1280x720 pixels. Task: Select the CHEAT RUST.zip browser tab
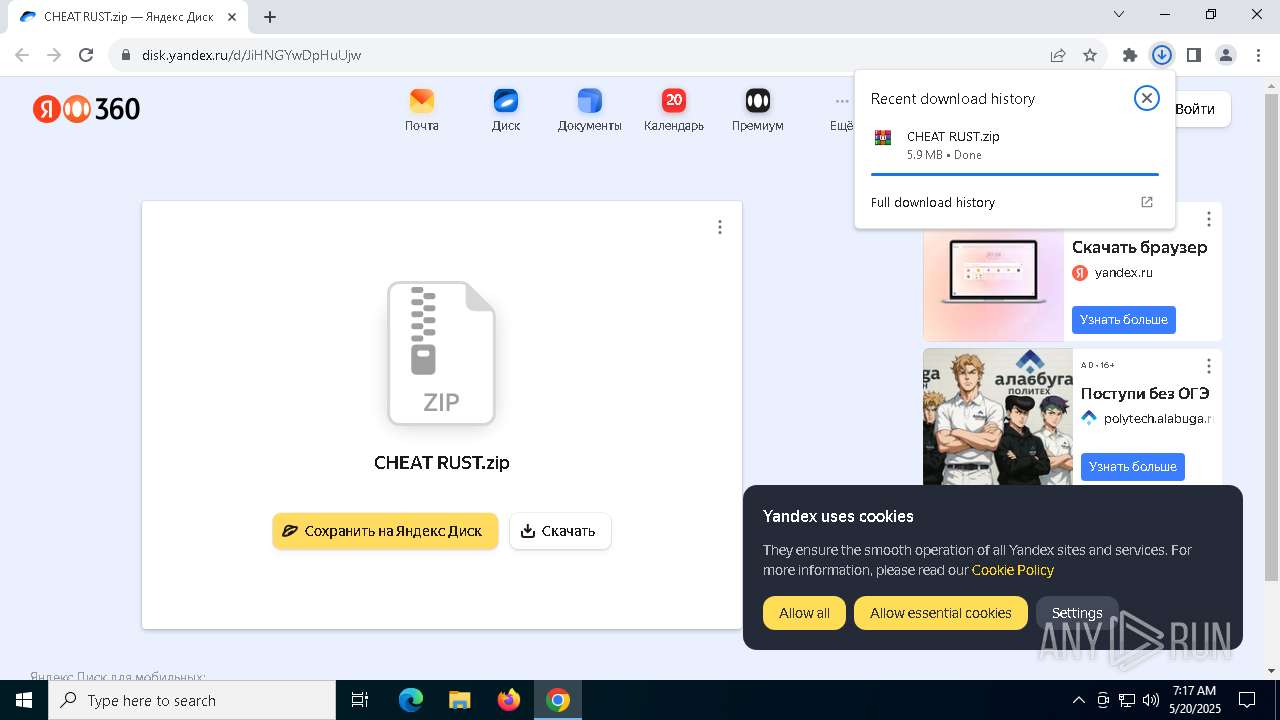tap(128, 17)
